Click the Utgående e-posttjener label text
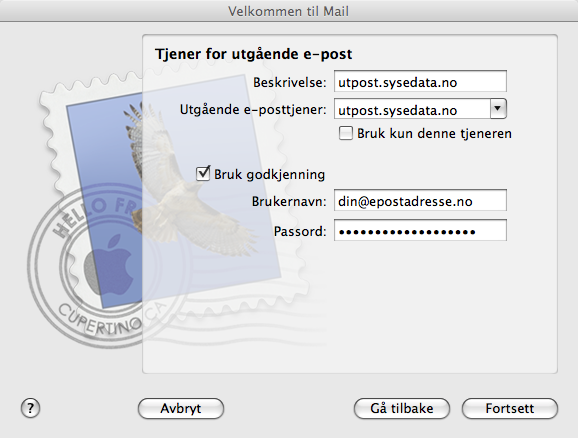 click(x=253, y=110)
